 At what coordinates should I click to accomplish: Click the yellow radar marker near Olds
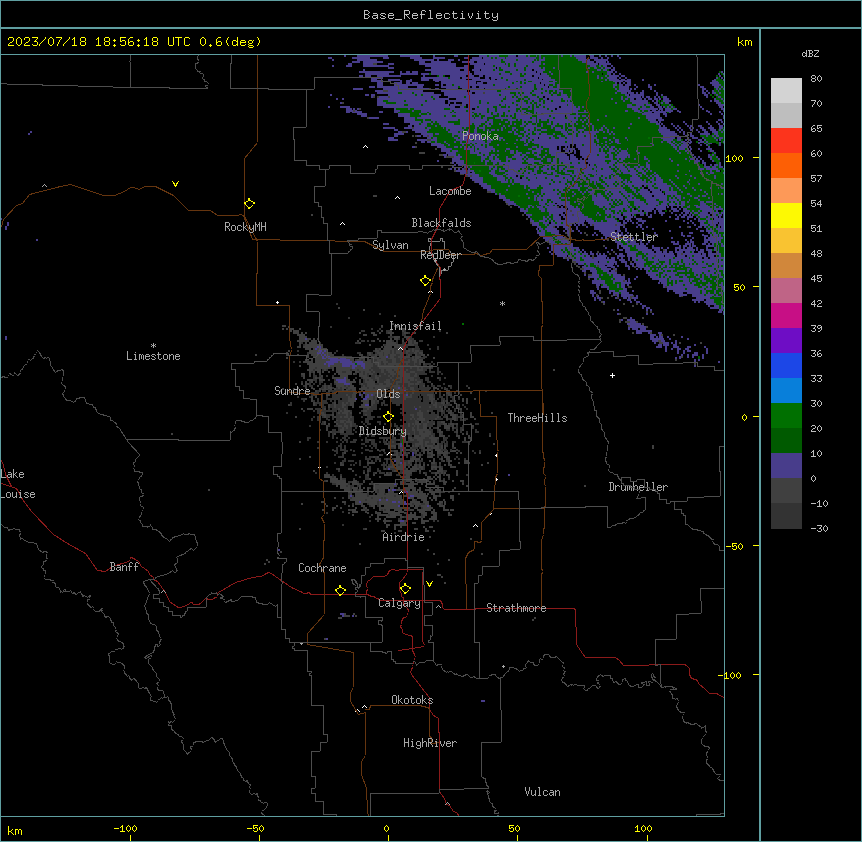388,417
